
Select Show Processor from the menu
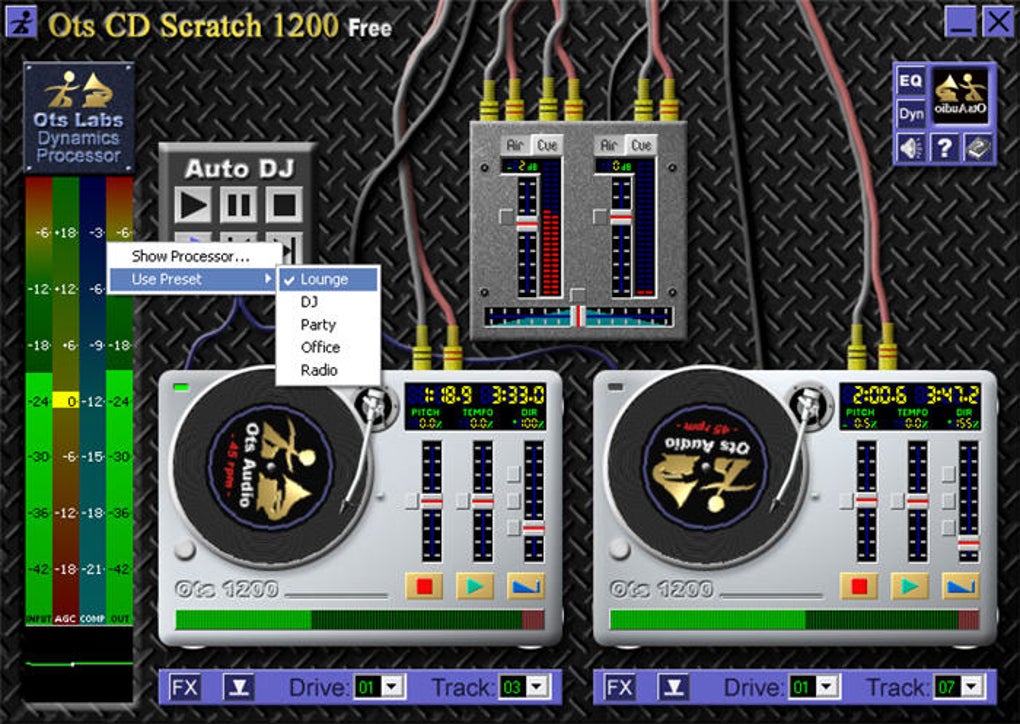(x=190, y=257)
